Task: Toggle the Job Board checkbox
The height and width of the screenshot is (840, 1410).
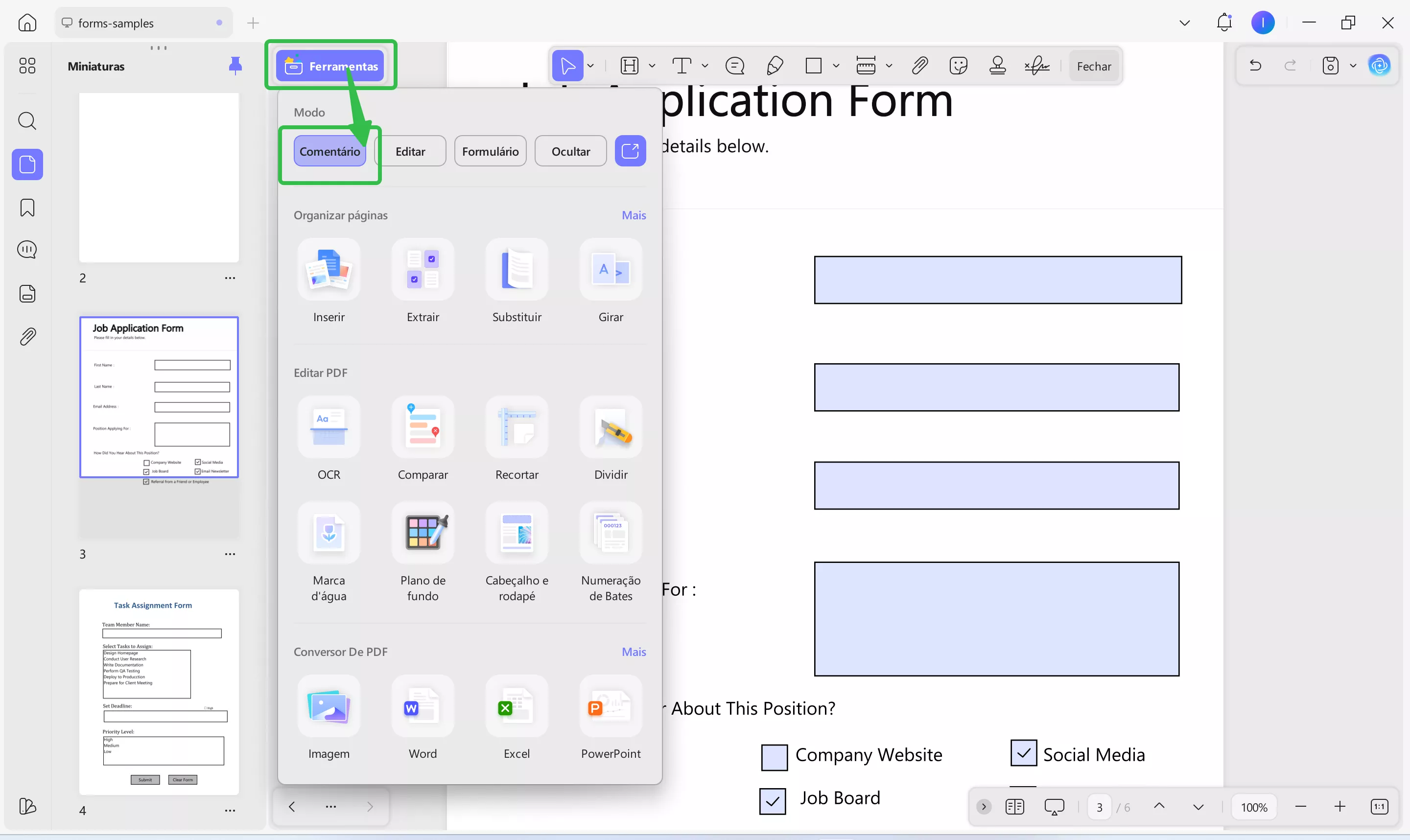Action: pos(772,800)
